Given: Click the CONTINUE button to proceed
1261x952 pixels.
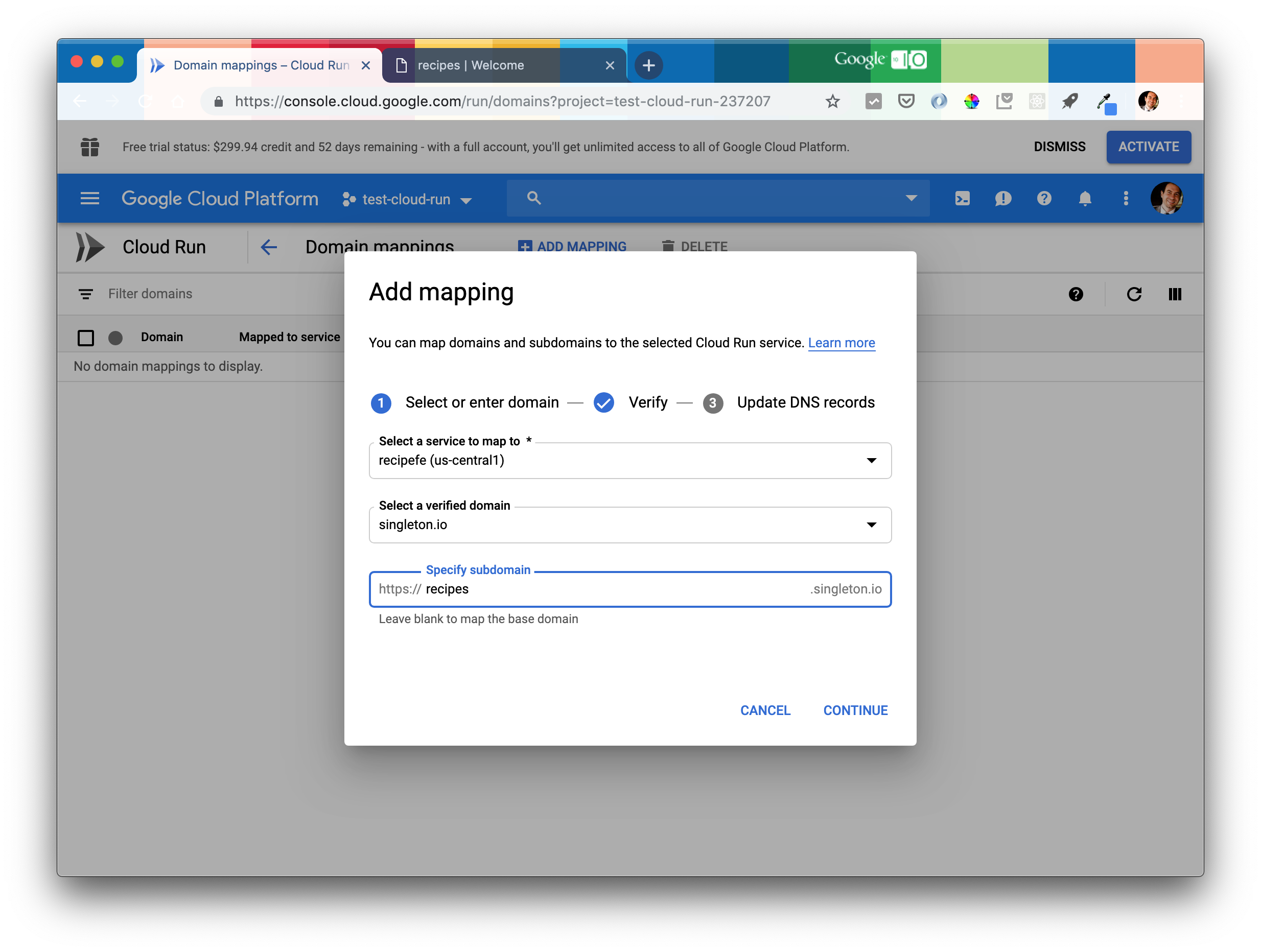Looking at the screenshot, I should click(855, 711).
